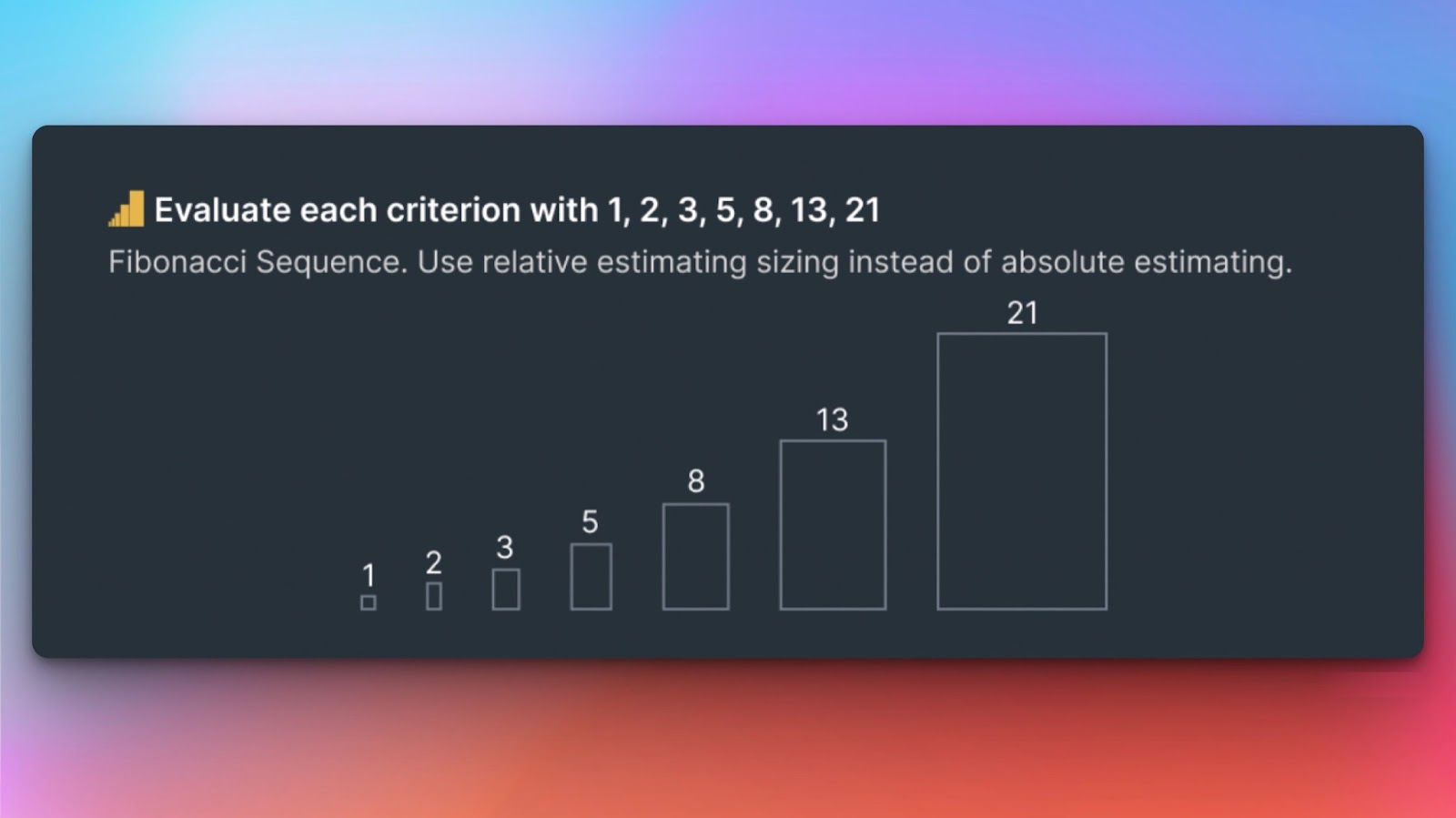This screenshot has height=818, width=1456.
Task: Click the "2" label above its box
Action: point(434,562)
